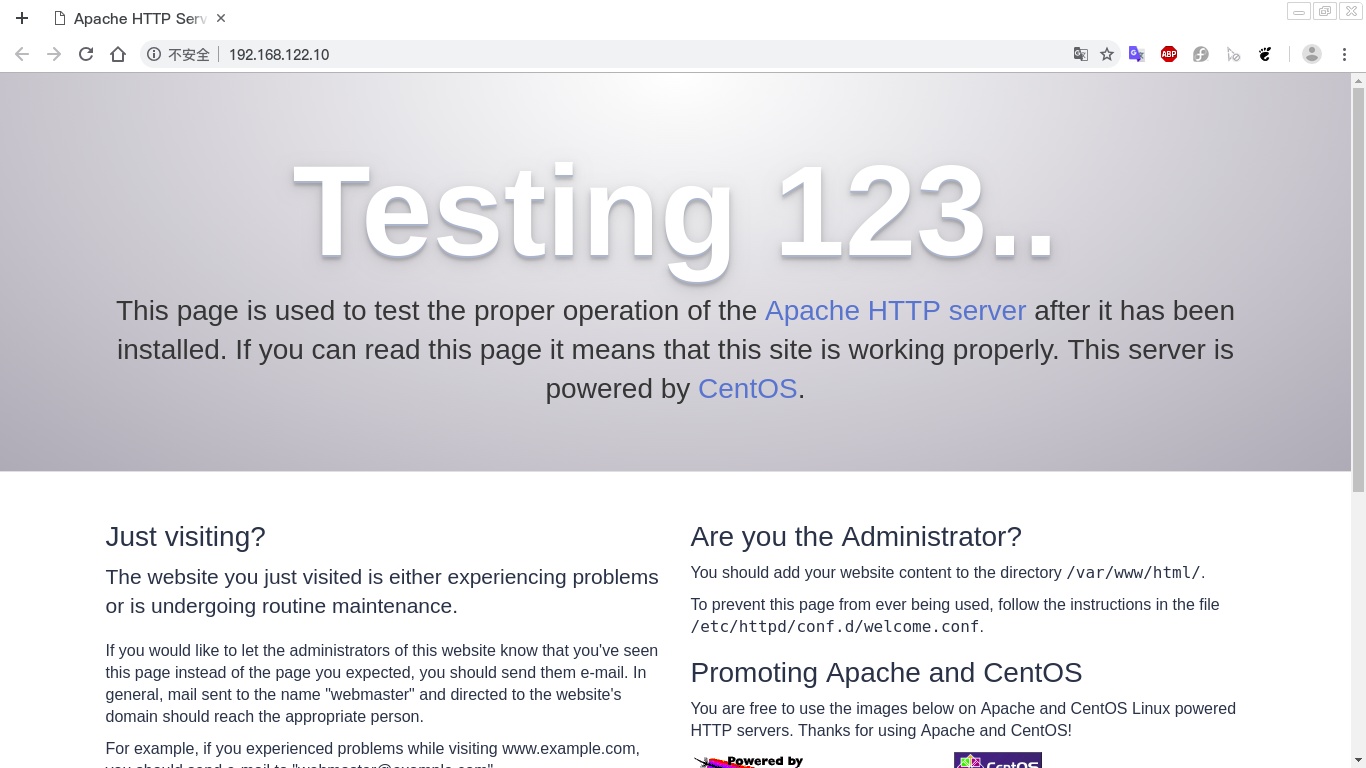This screenshot has width=1366, height=768.
Task: Reload the current page
Action: point(85,54)
